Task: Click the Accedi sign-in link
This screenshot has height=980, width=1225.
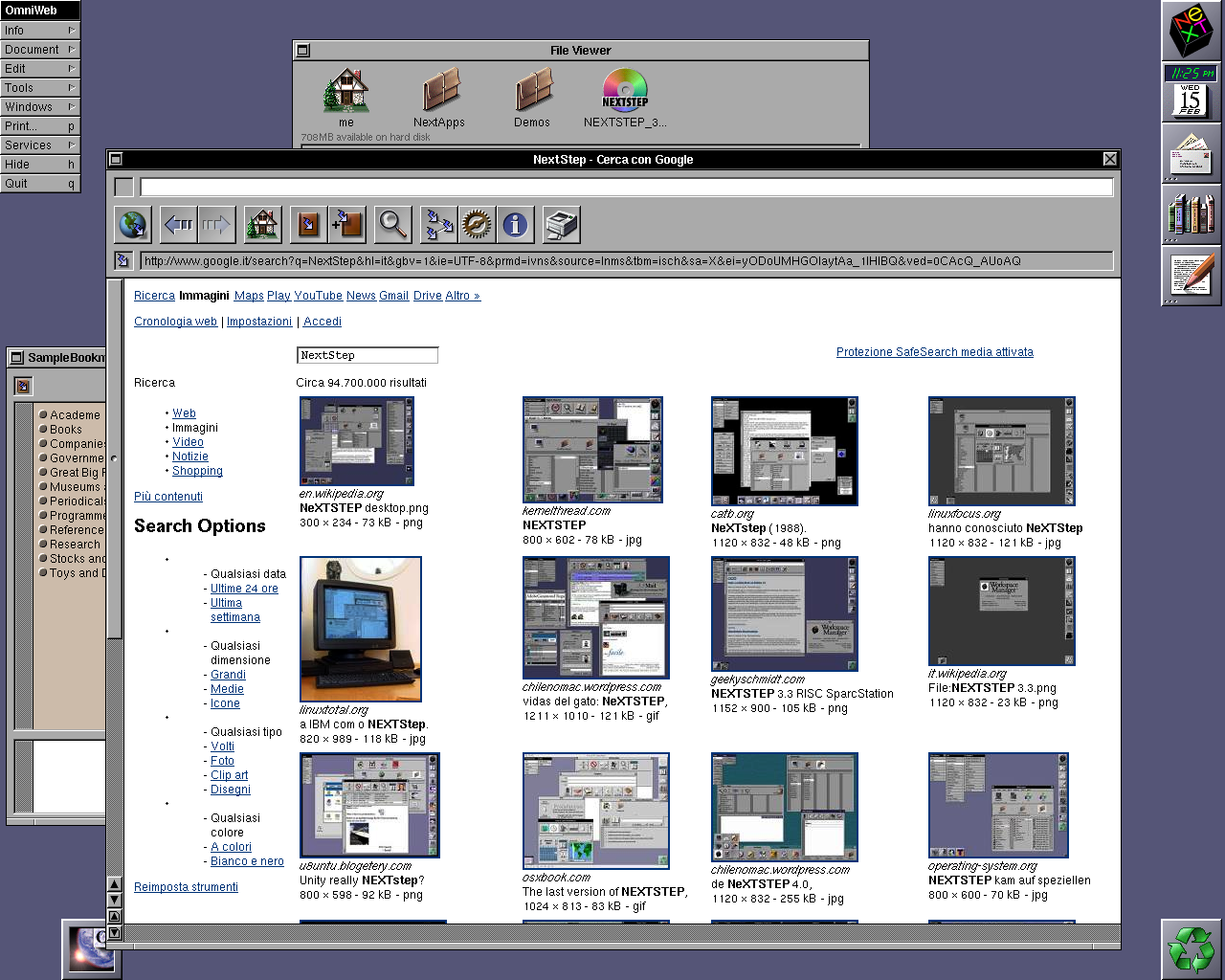Action: 323,322
